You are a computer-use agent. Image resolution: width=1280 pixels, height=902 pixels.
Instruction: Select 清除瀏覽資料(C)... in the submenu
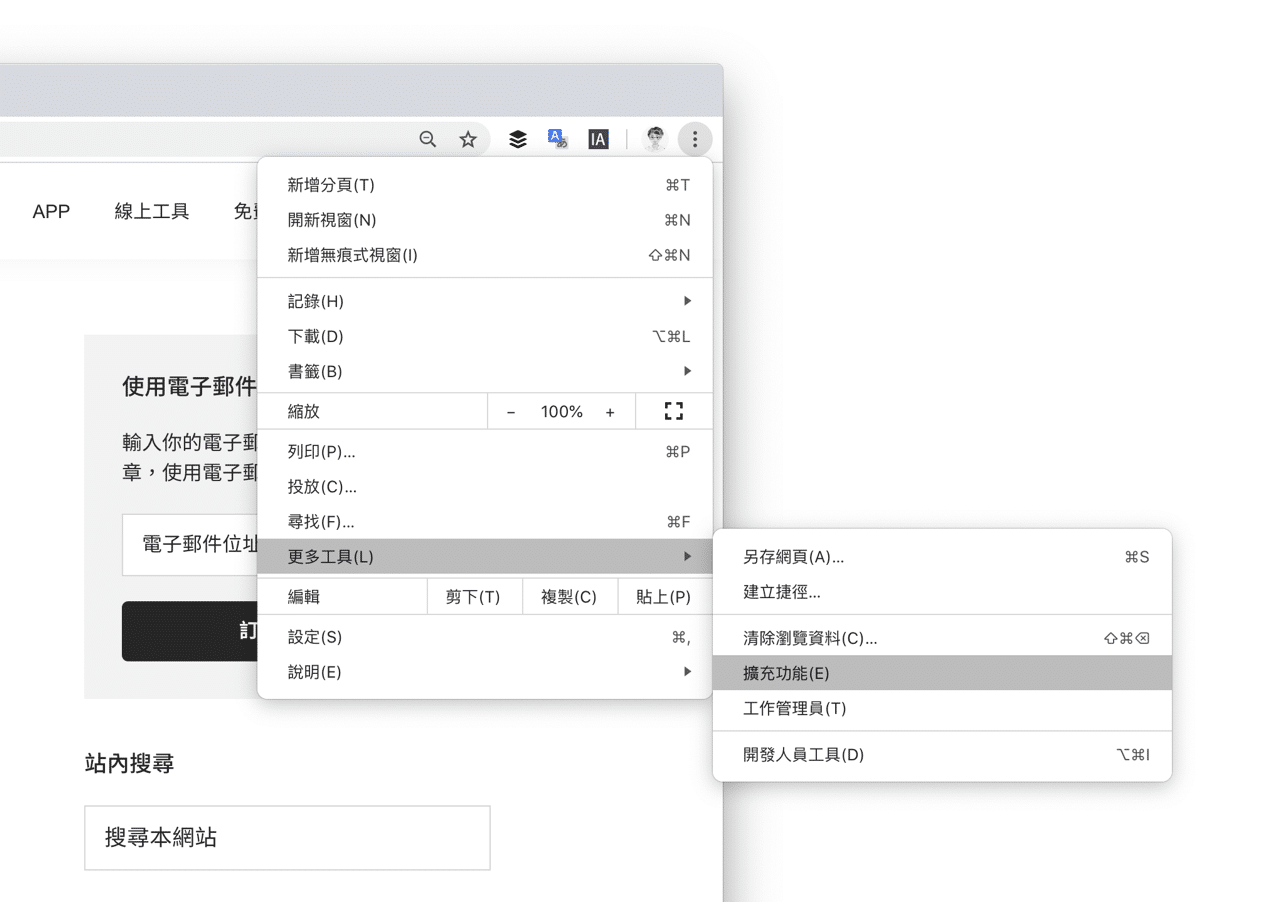point(942,638)
